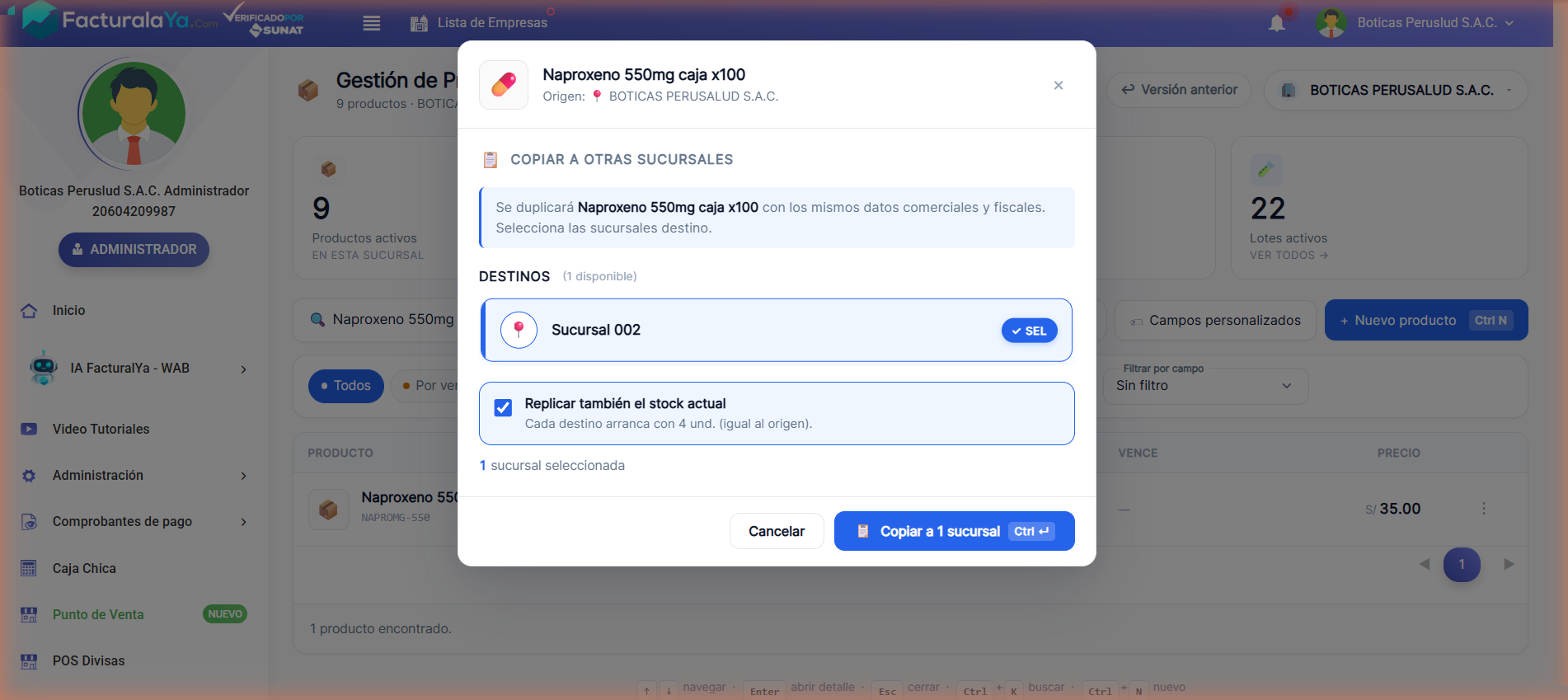Viewport: 1568px width, 700px height.
Task: Click VENCE column header
Action: point(1138,453)
